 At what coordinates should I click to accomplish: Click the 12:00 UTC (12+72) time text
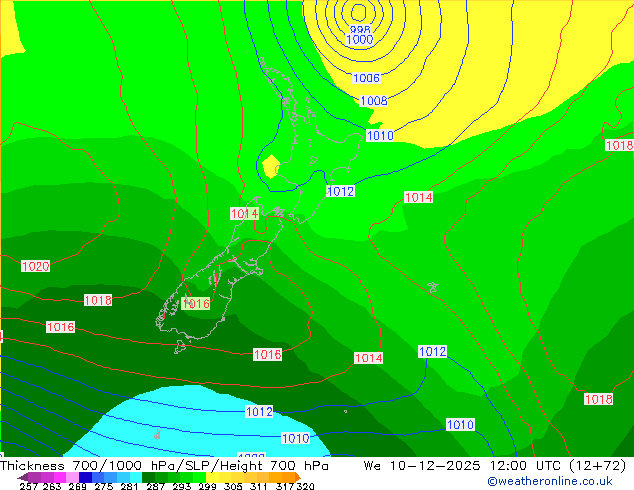[558, 466]
